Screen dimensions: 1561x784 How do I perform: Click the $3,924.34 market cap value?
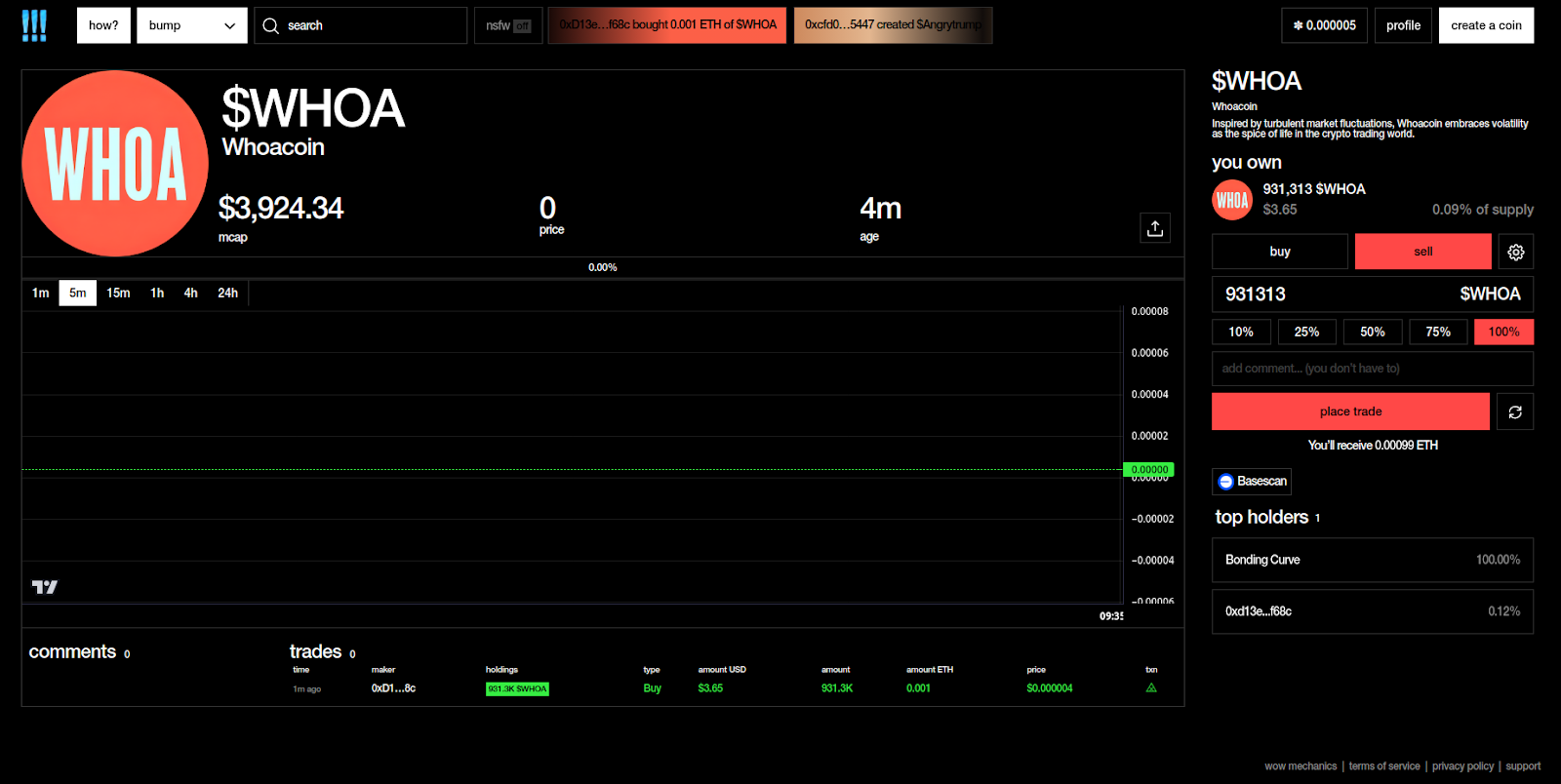pyautogui.click(x=281, y=208)
